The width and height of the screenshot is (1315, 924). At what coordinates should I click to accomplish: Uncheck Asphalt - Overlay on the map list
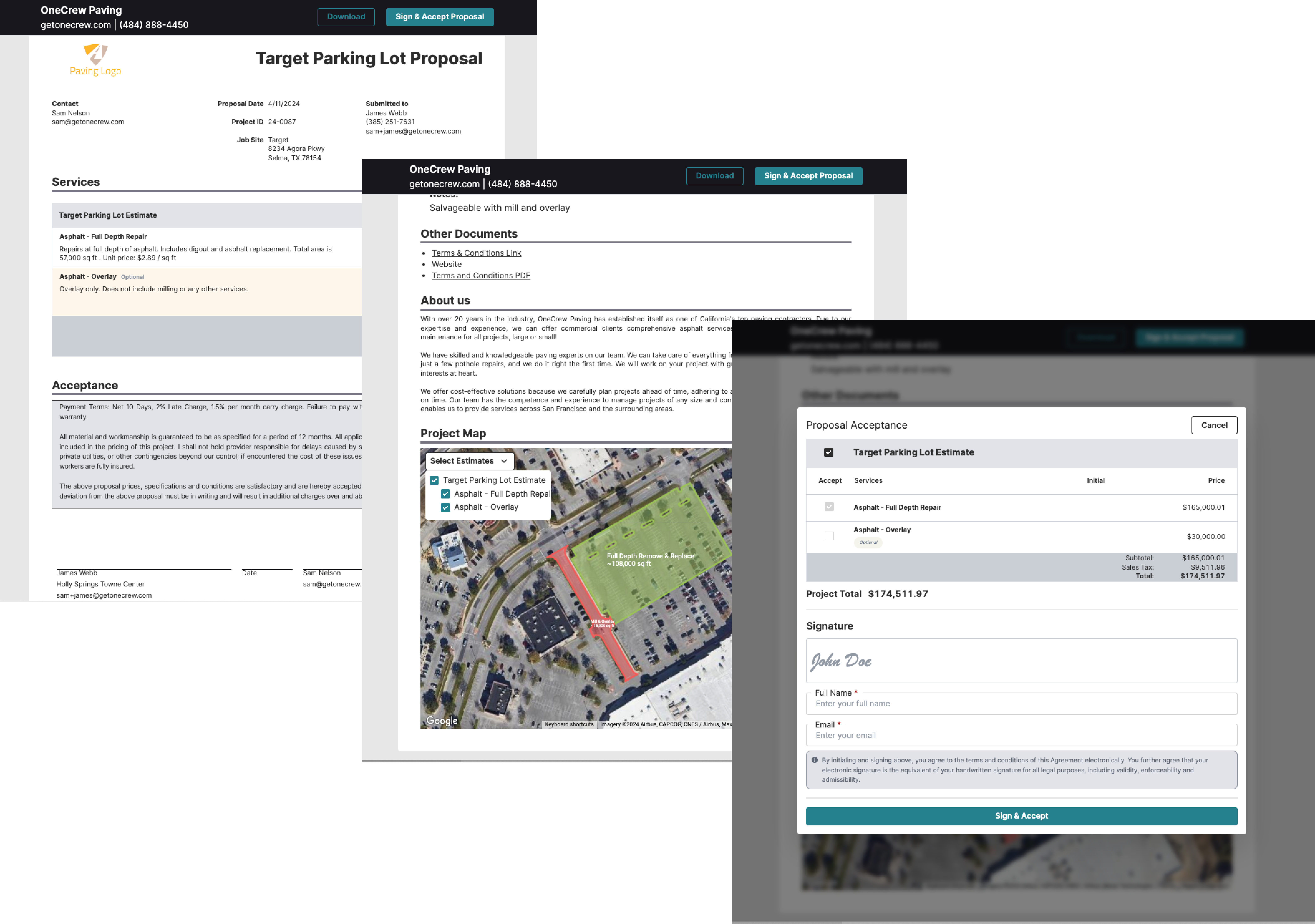(445, 507)
